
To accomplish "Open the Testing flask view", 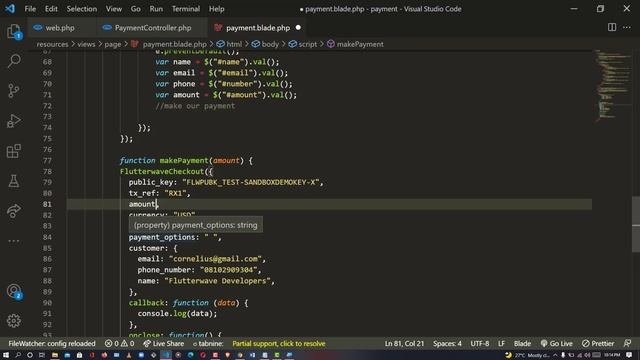I will (13, 181).
